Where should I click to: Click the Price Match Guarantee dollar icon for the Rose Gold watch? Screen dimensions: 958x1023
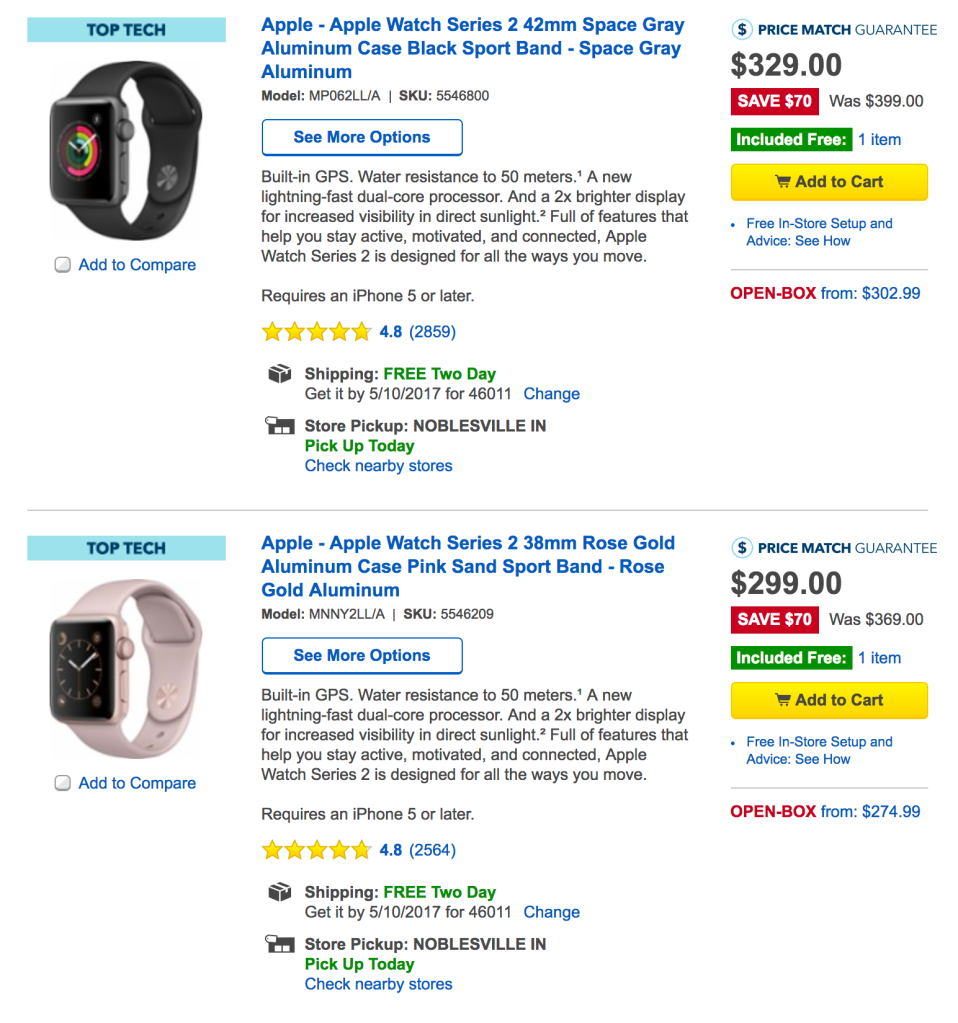point(742,547)
